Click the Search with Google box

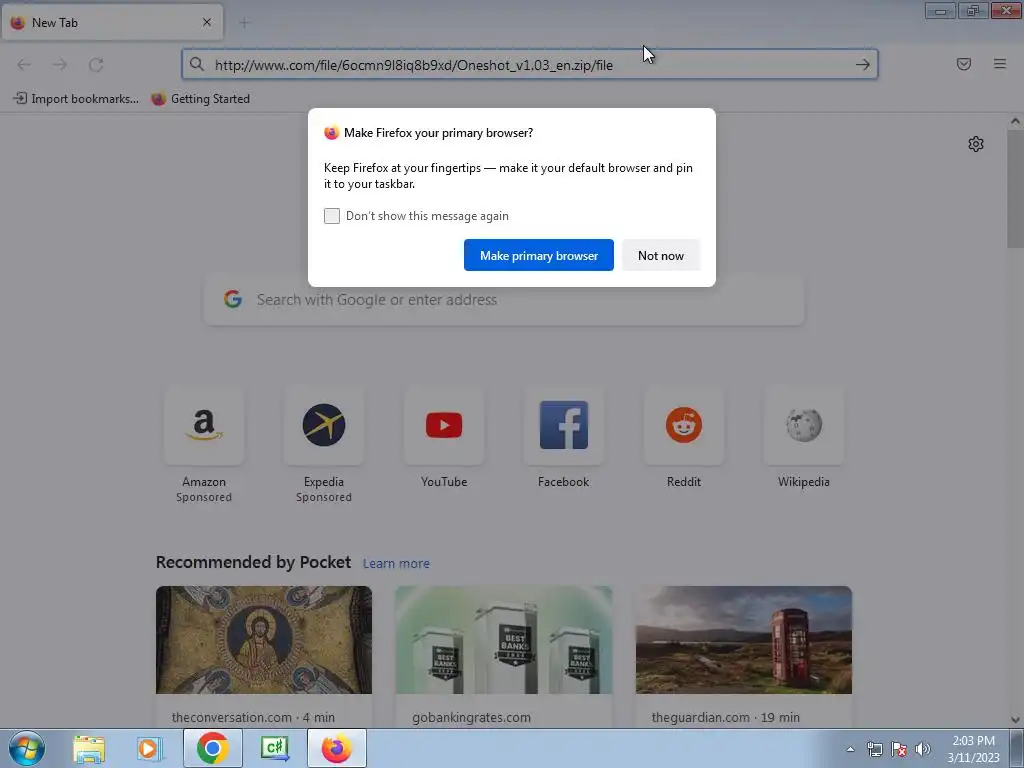[504, 300]
